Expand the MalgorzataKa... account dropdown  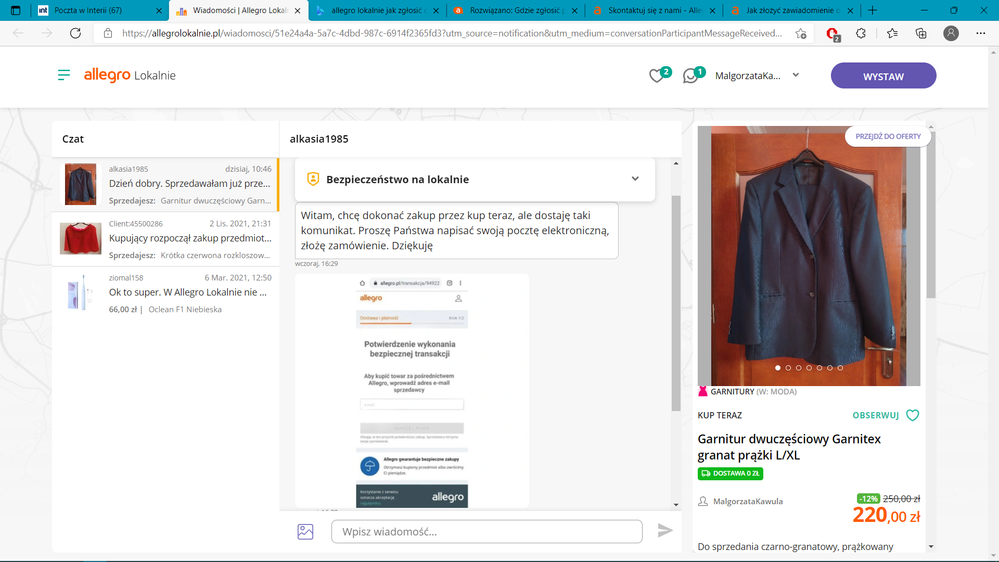(x=757, y=75)
